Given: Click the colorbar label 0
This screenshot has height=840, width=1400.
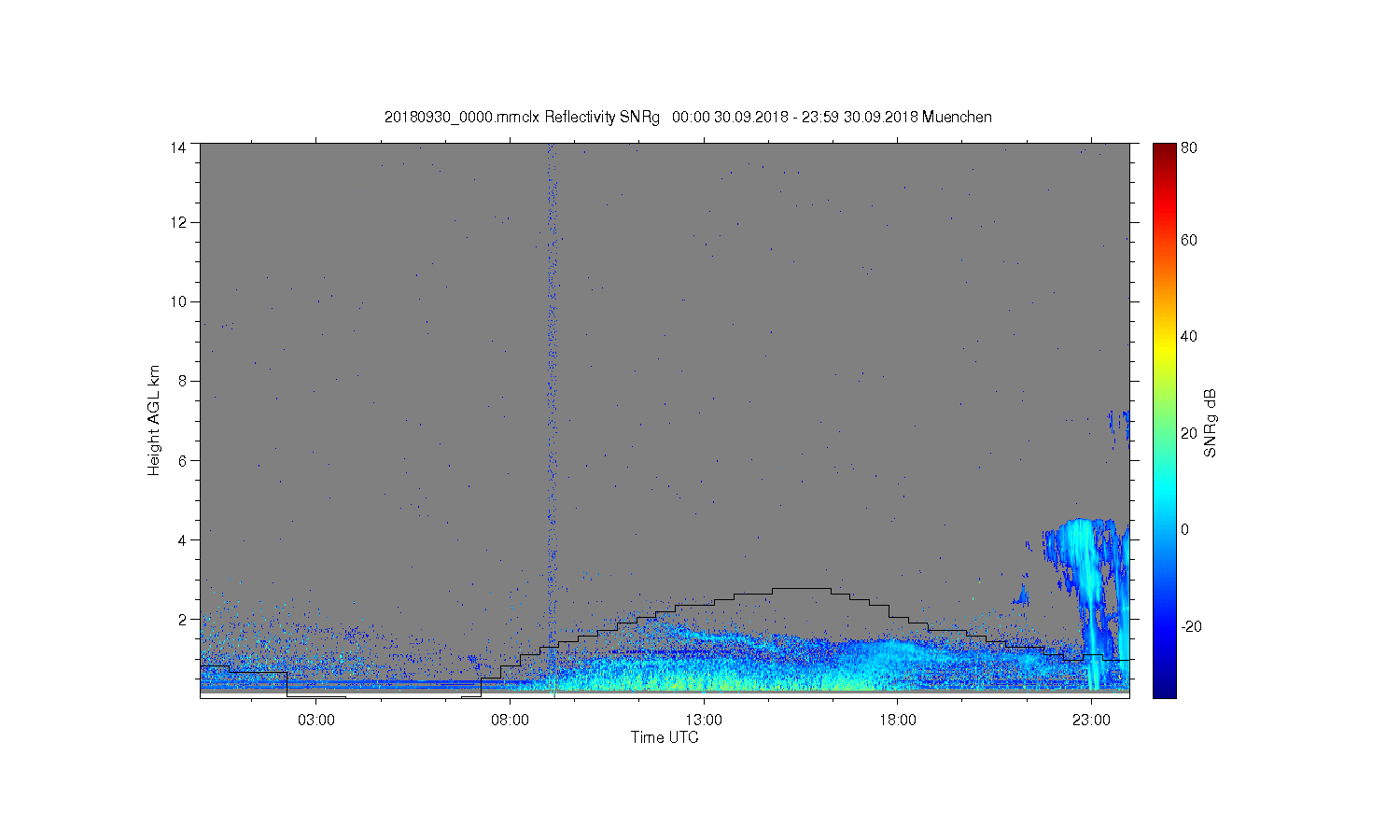Looking at the screenshot, I should tap(1184, 529).
